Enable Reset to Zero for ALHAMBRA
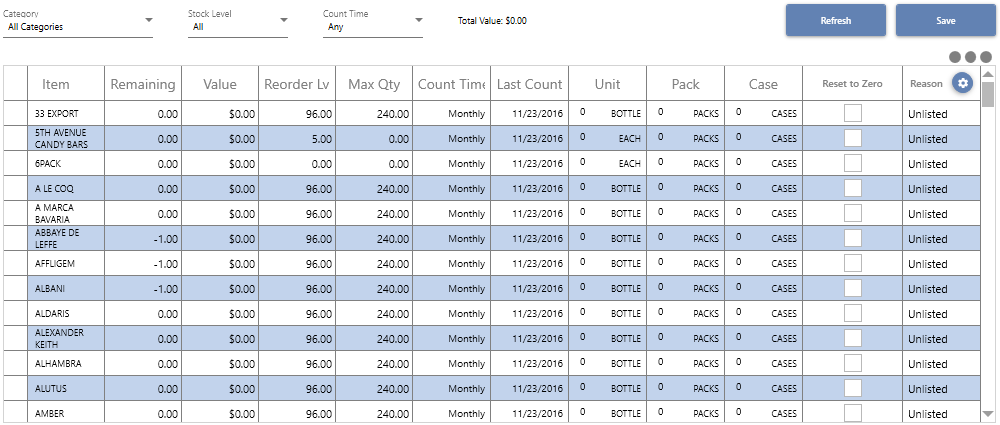This screenshot has height=425, width=1000. point(853,364)
